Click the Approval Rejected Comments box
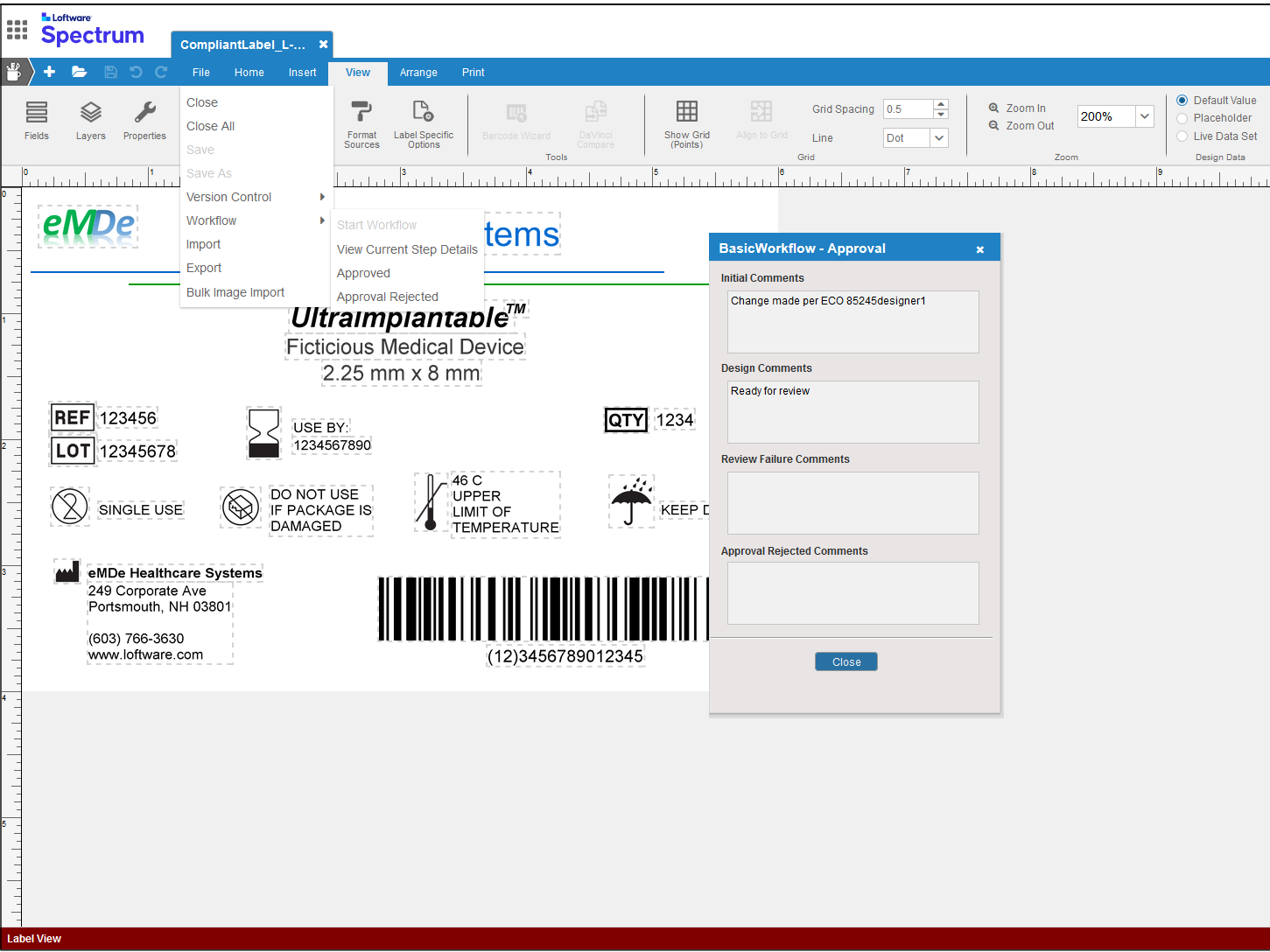The image size is (1270, 952). coord(853,593)
